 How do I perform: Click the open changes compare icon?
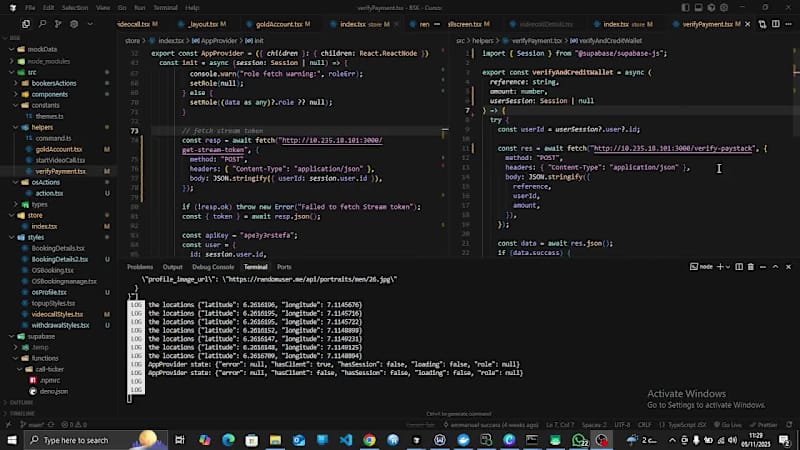(762, 24)
